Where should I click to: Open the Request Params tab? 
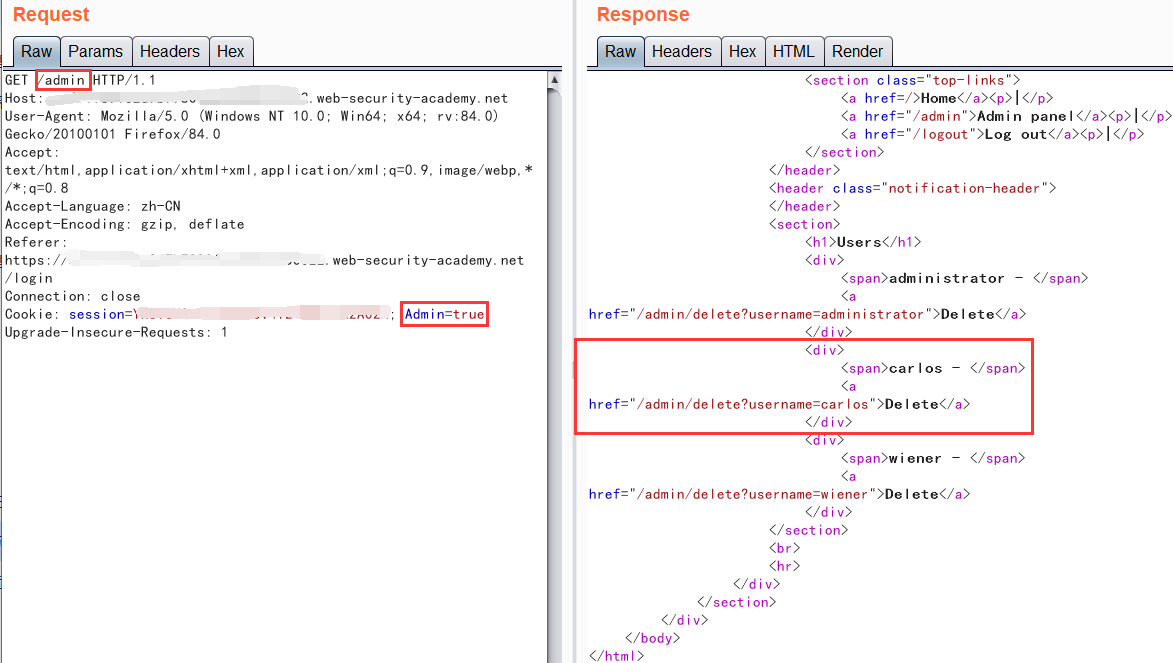coord(95,52)
